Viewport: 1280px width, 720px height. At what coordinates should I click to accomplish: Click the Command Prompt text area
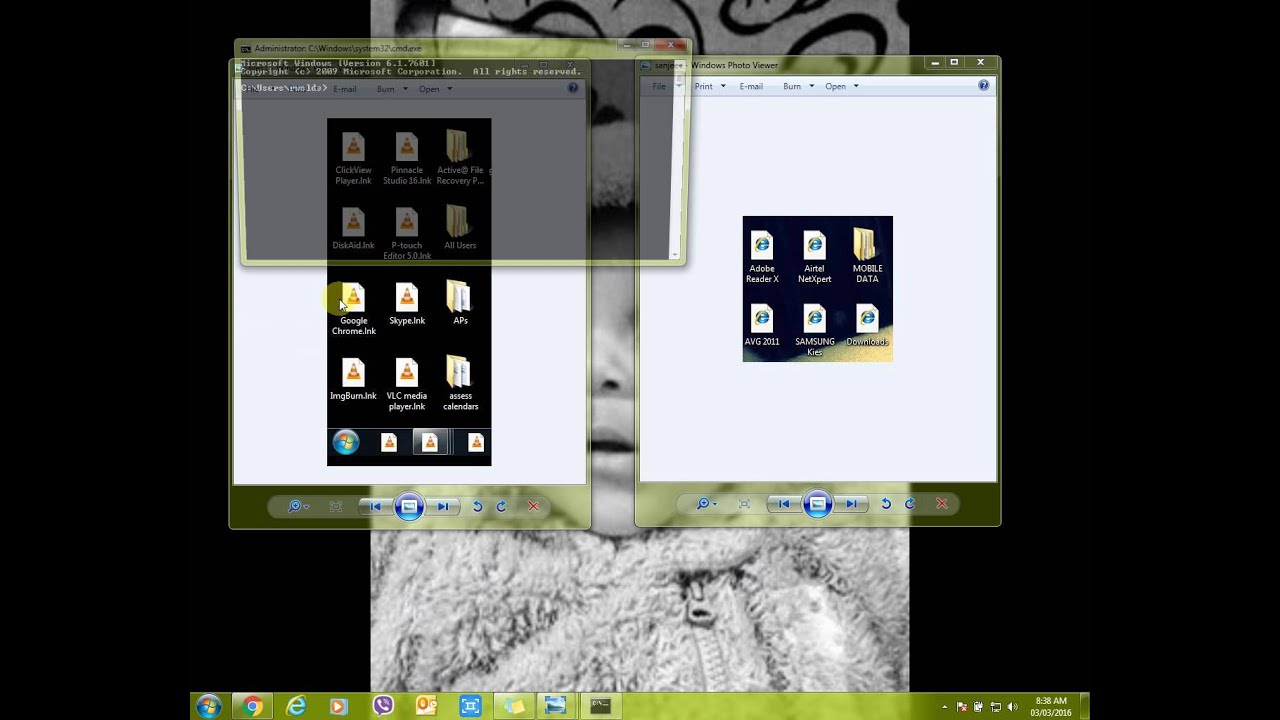[x=455, y=160]
